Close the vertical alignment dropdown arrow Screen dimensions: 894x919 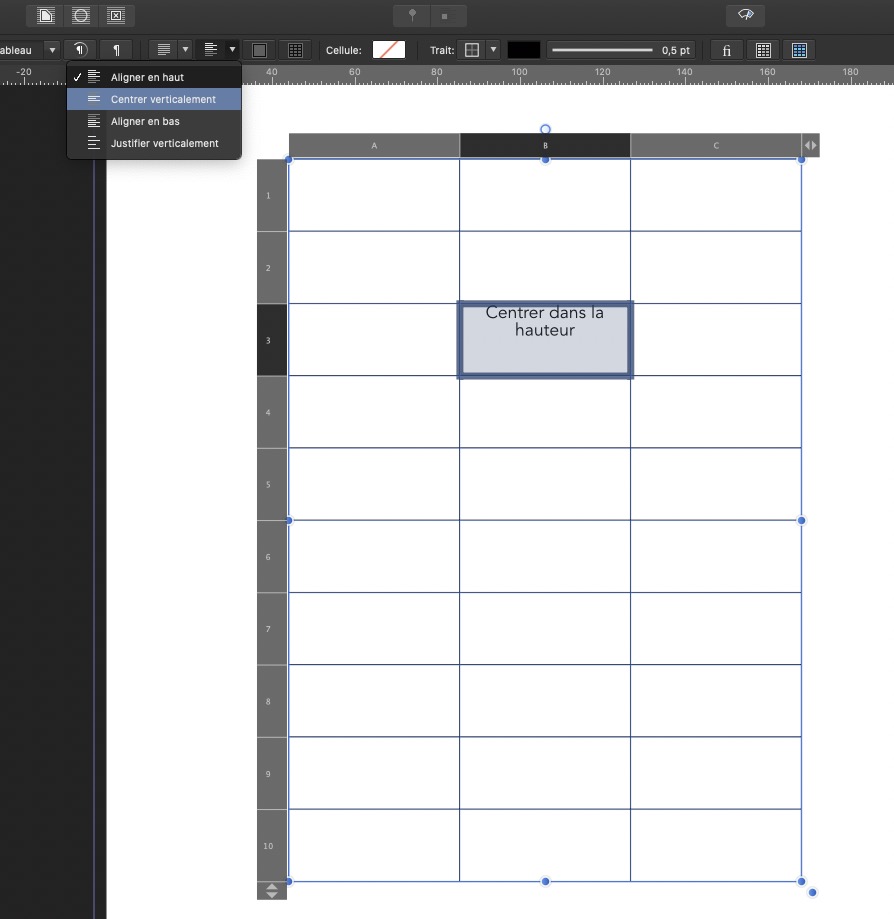pyautogui.click(x=232, y=50)
